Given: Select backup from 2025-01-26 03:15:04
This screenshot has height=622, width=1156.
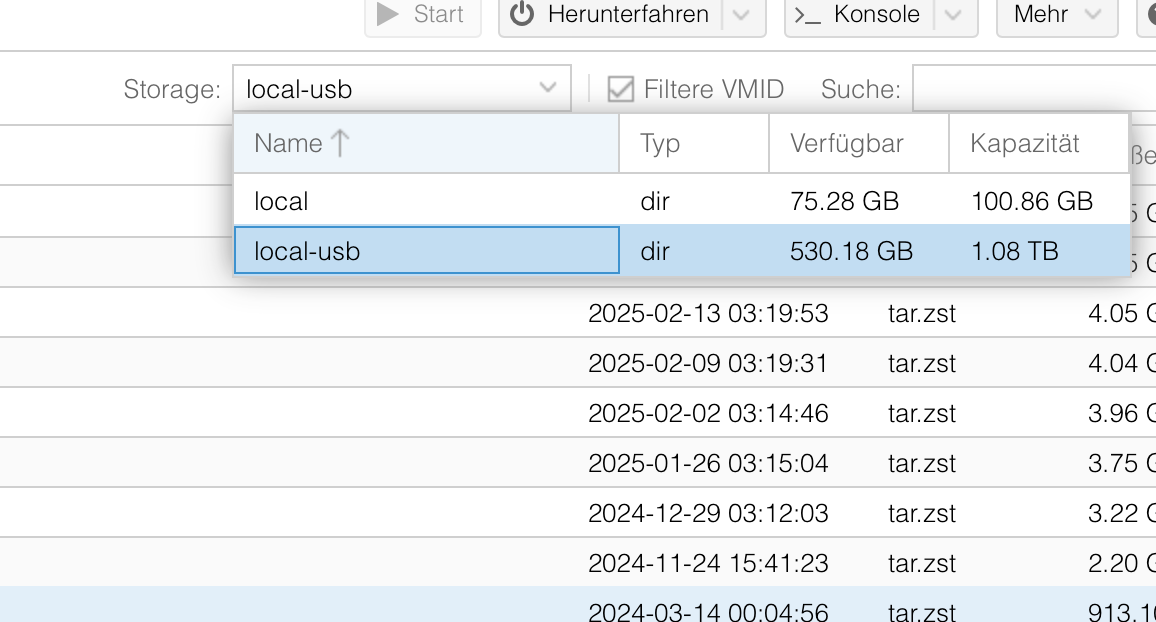Looking at the screenshot, I should point(708,463).
